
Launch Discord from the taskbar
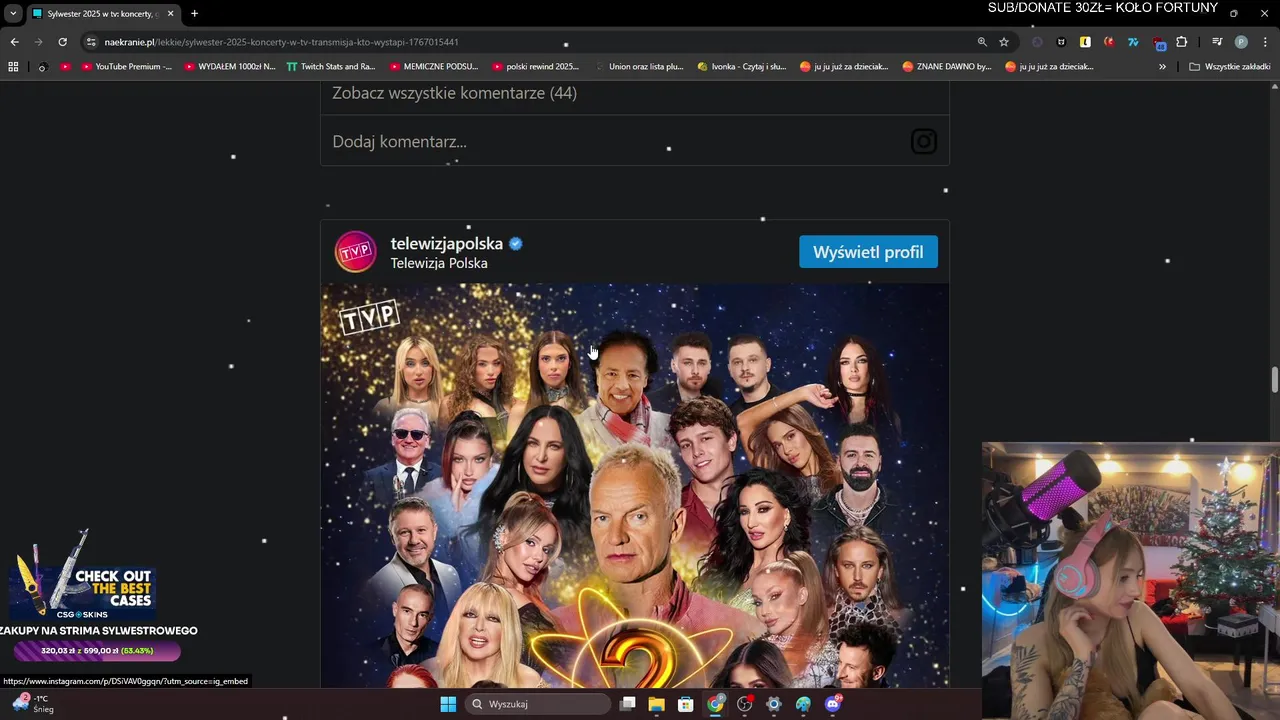pyautogui.click(x=833, y=704)
